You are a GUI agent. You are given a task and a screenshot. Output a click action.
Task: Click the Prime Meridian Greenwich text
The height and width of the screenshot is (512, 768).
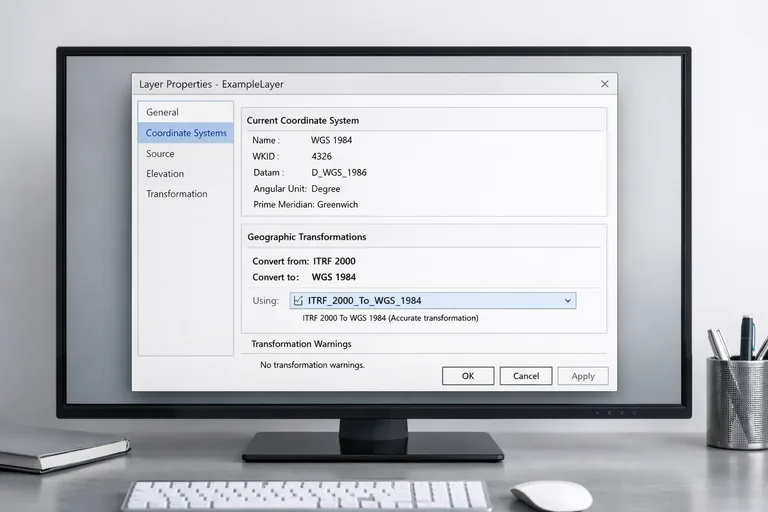pyautogui.click(x=306, y=205)
